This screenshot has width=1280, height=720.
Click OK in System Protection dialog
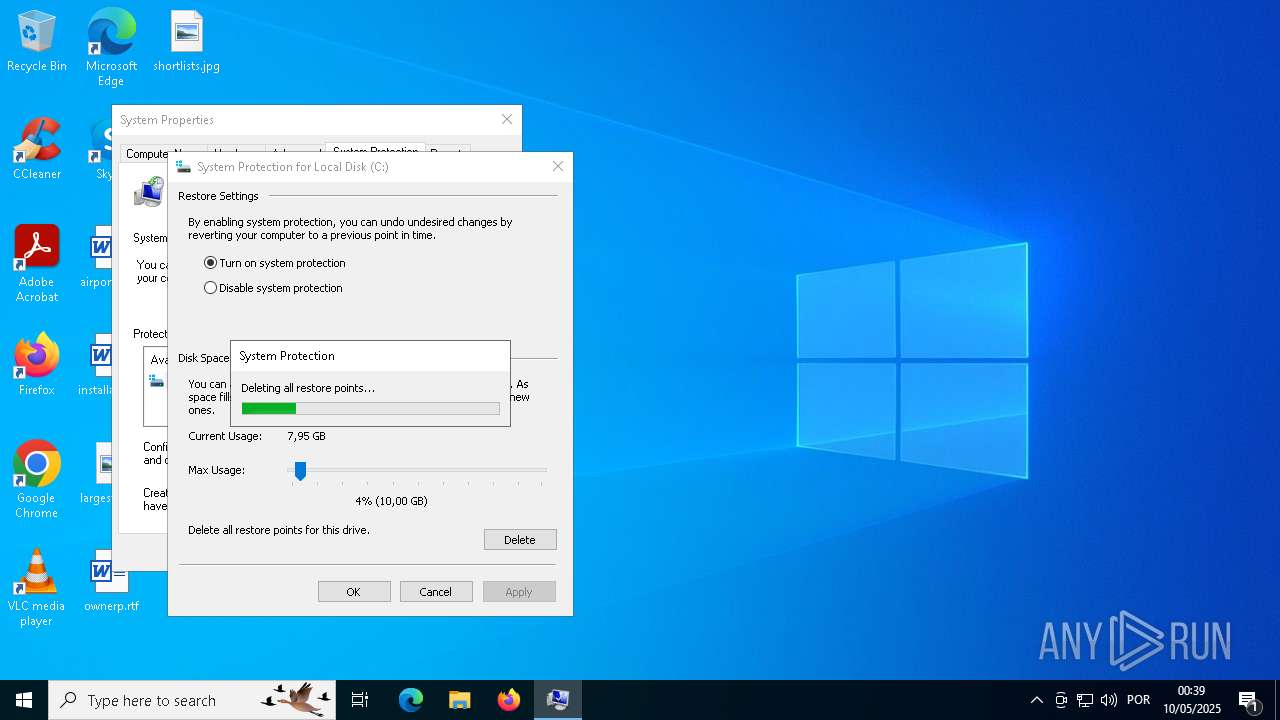(354, 592)
